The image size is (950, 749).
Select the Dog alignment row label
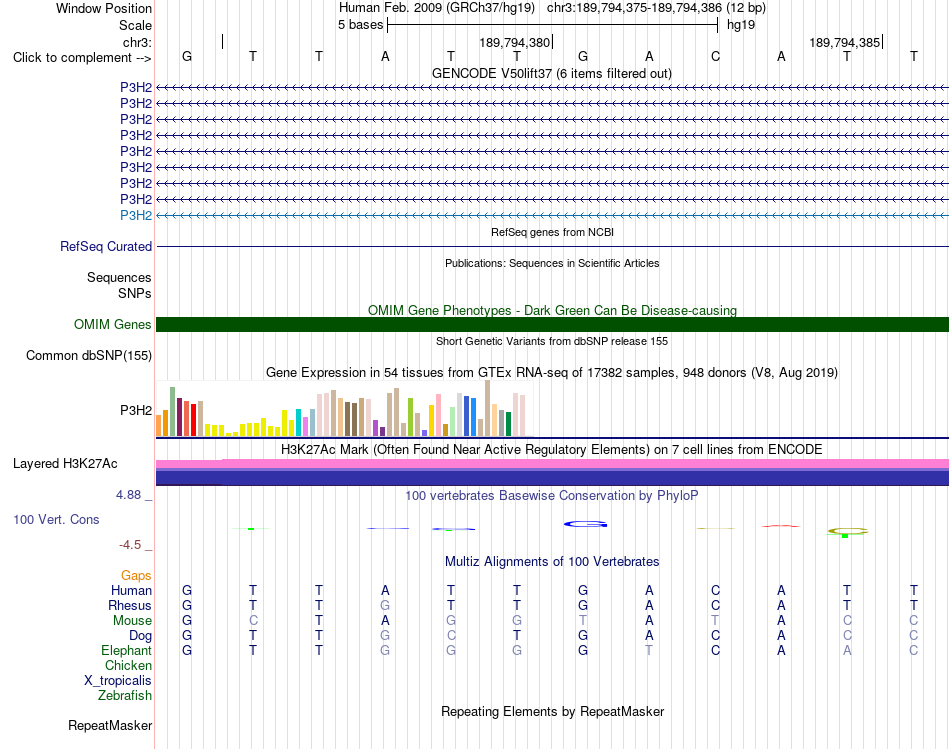(x=140, y=636)
